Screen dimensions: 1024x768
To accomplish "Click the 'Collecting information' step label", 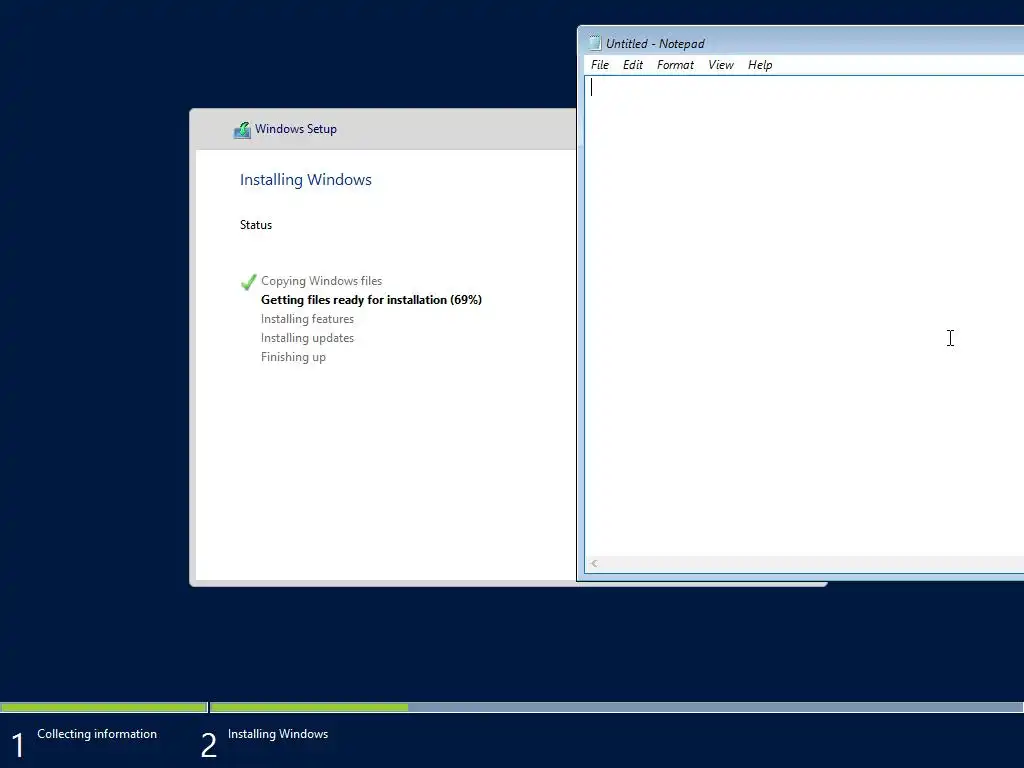I will click(97, 734).
